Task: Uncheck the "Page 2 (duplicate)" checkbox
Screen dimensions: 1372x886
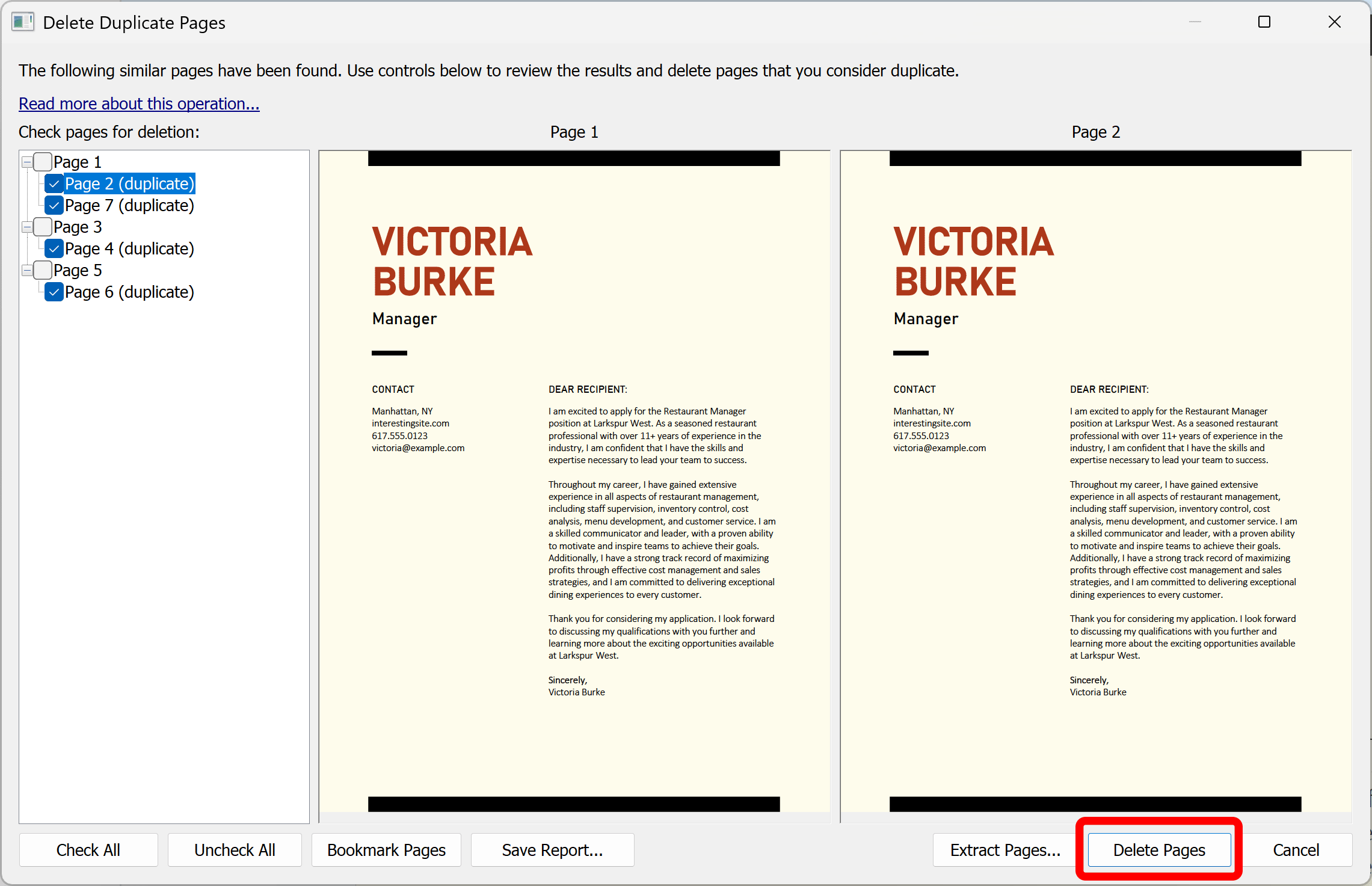Action: click(x=54, y=183)
